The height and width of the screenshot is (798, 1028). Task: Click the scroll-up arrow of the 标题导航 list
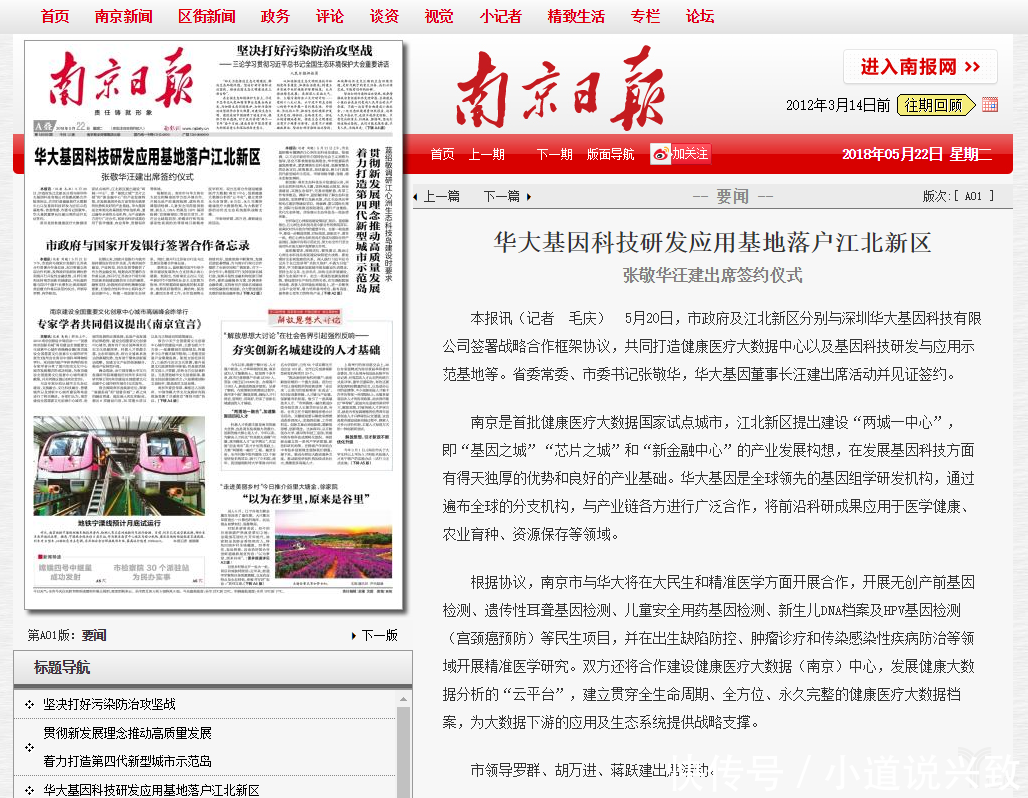coord(403,700)
